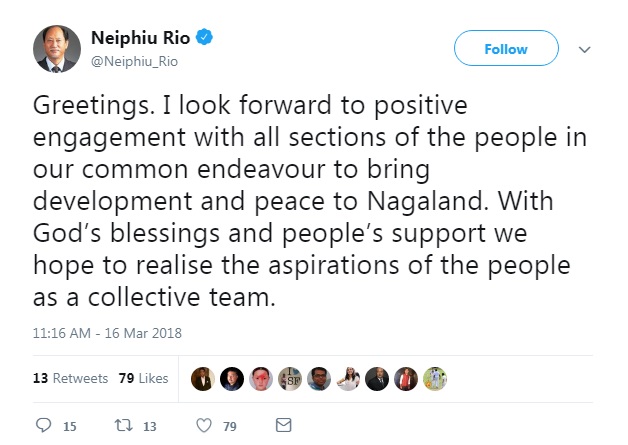Open the @Neiphiu_Rio handle link
Screen dimensions: 628x445
(135, 61)
